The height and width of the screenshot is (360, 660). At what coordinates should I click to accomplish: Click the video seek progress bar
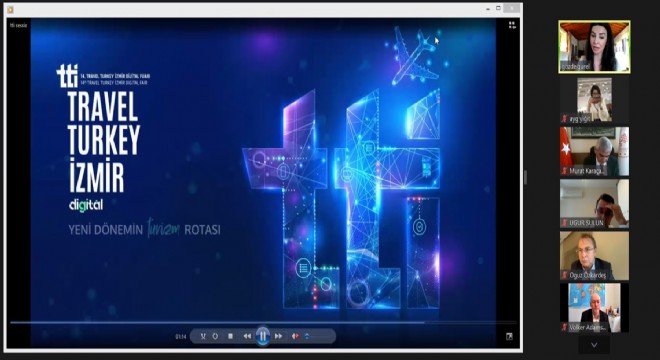[263, 323]
